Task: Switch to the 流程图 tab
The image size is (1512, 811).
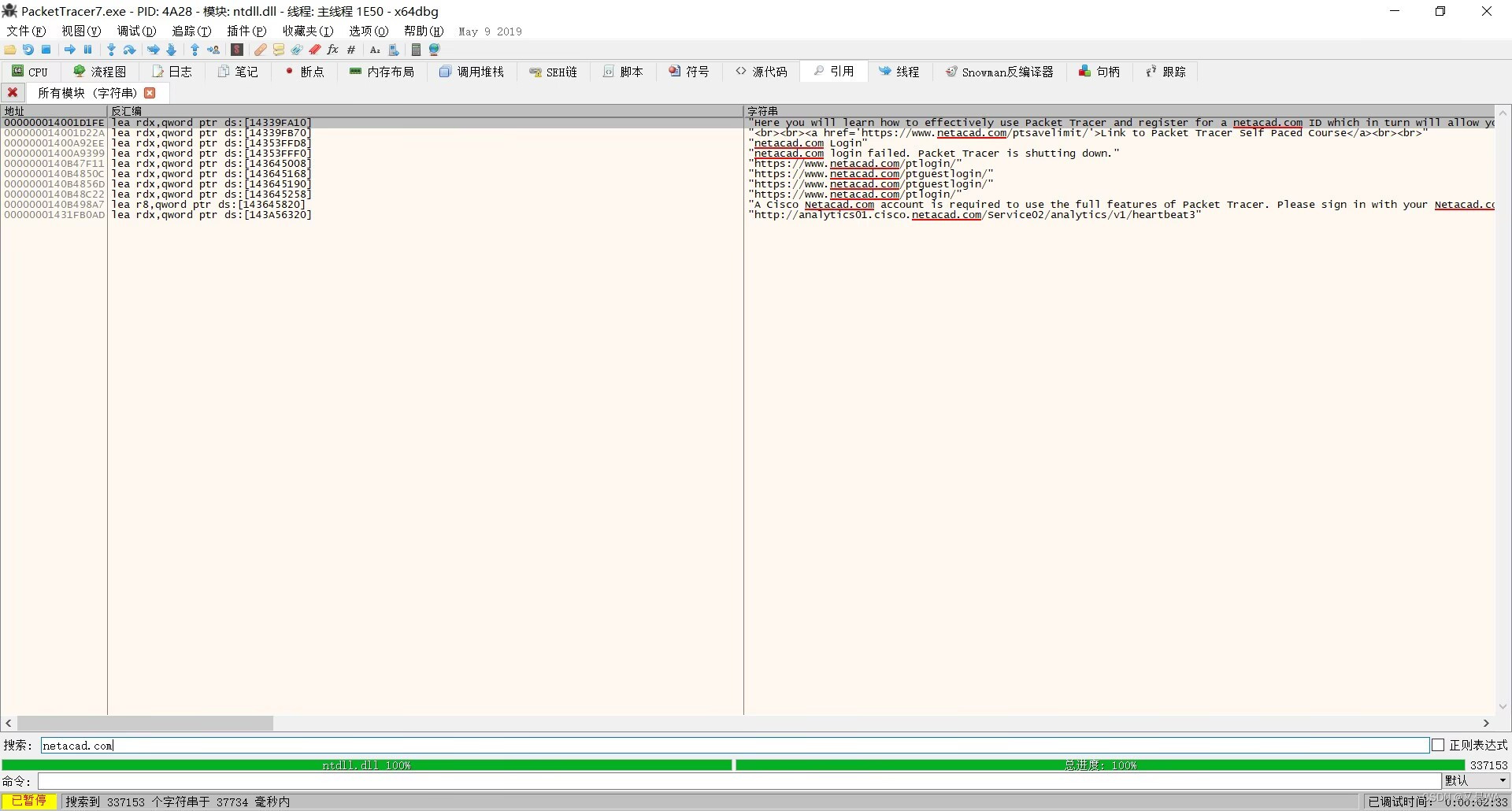Action: point(99,72)
